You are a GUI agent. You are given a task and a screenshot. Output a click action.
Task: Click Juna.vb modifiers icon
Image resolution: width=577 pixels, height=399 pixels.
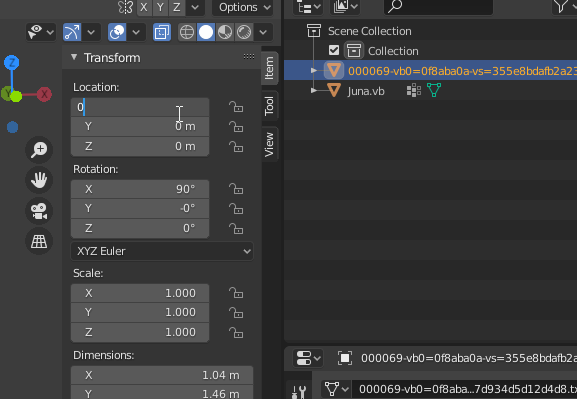pyautogui.click(x=414, y=90)
